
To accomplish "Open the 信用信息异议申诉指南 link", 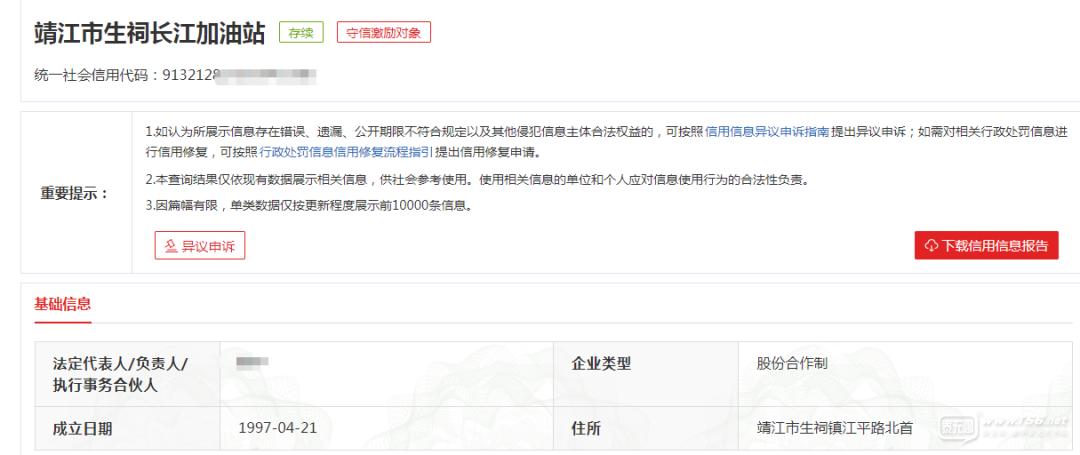I will click(x=767, y=131).
